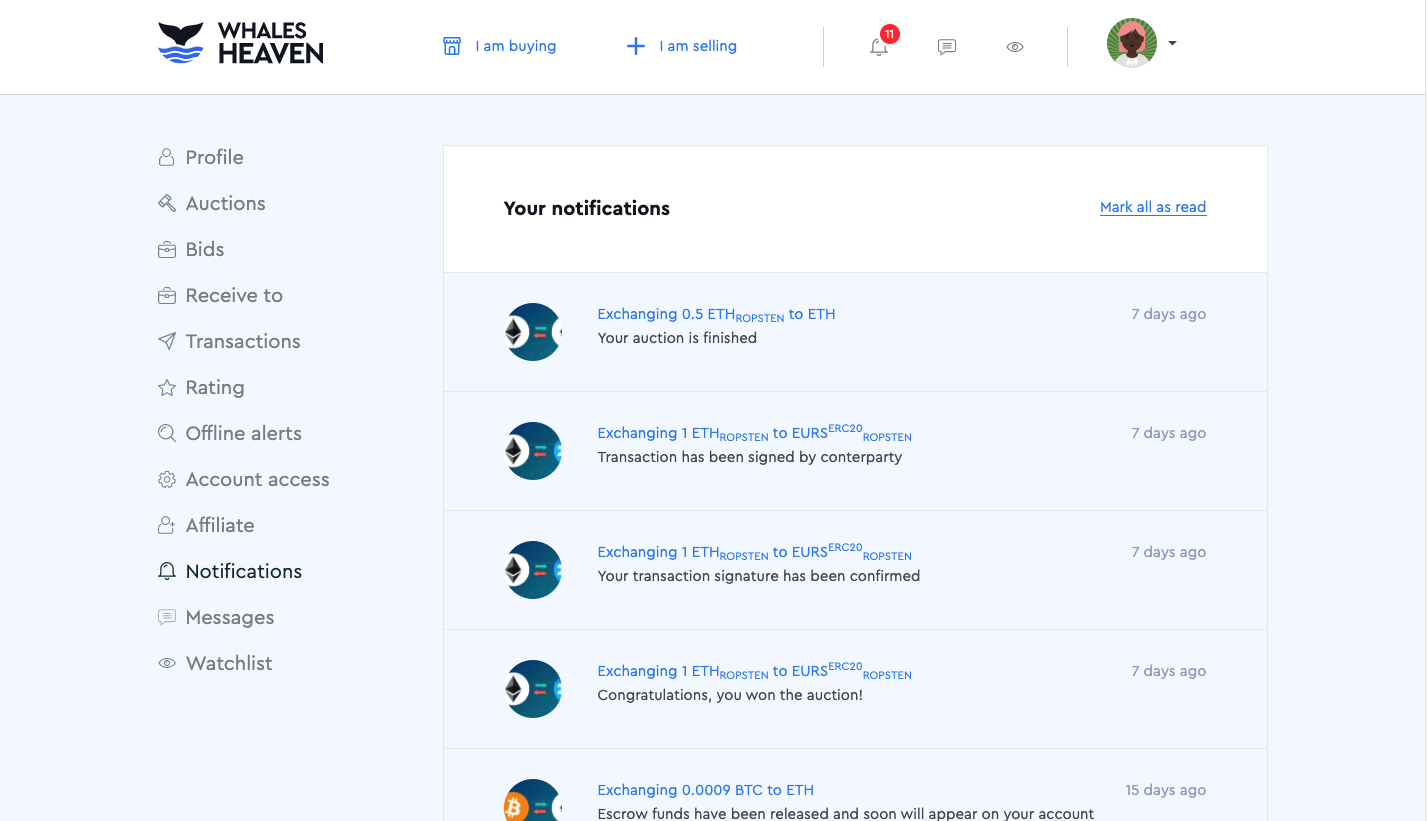Click 'Escrow funds have been released' text
Screen dimensions: 1428x821
click(x=846, y=814)
